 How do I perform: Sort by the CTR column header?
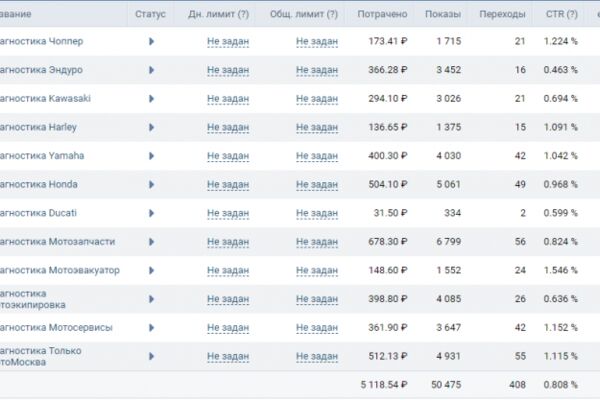562,14
